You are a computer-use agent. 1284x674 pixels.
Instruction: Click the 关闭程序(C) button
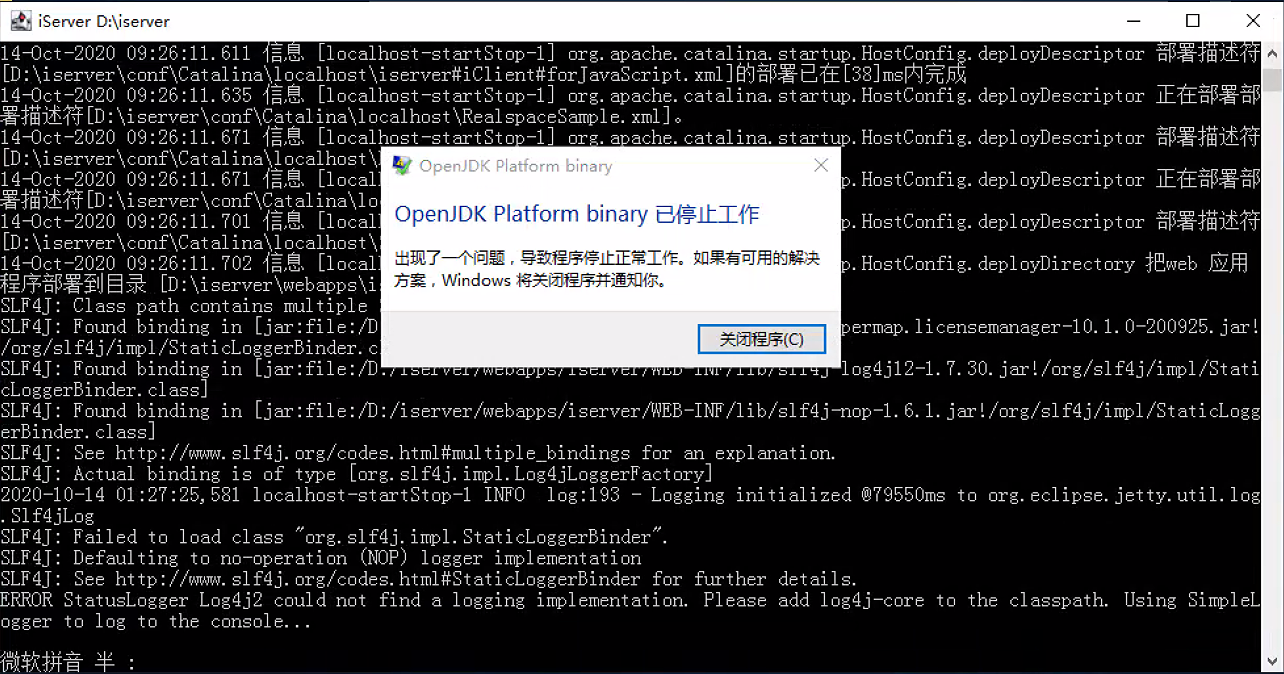tap(762, 339)
